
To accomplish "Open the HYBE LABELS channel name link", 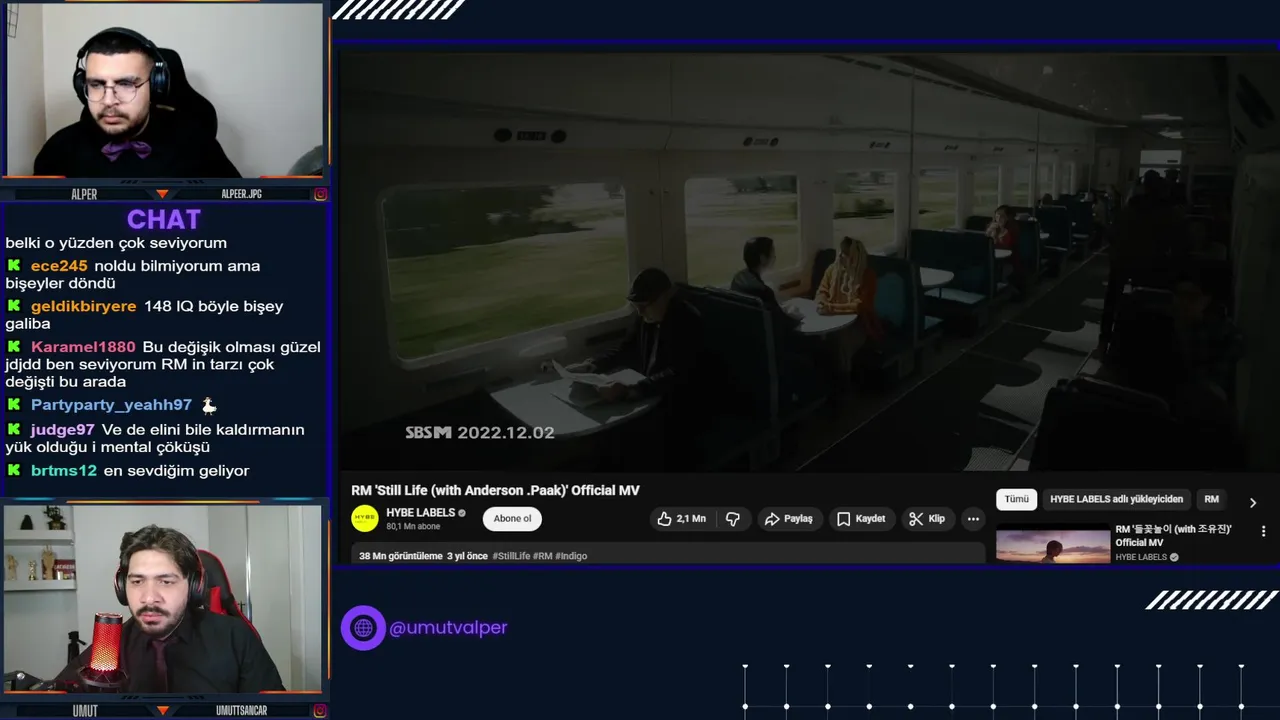I will [x=420, y=512].
